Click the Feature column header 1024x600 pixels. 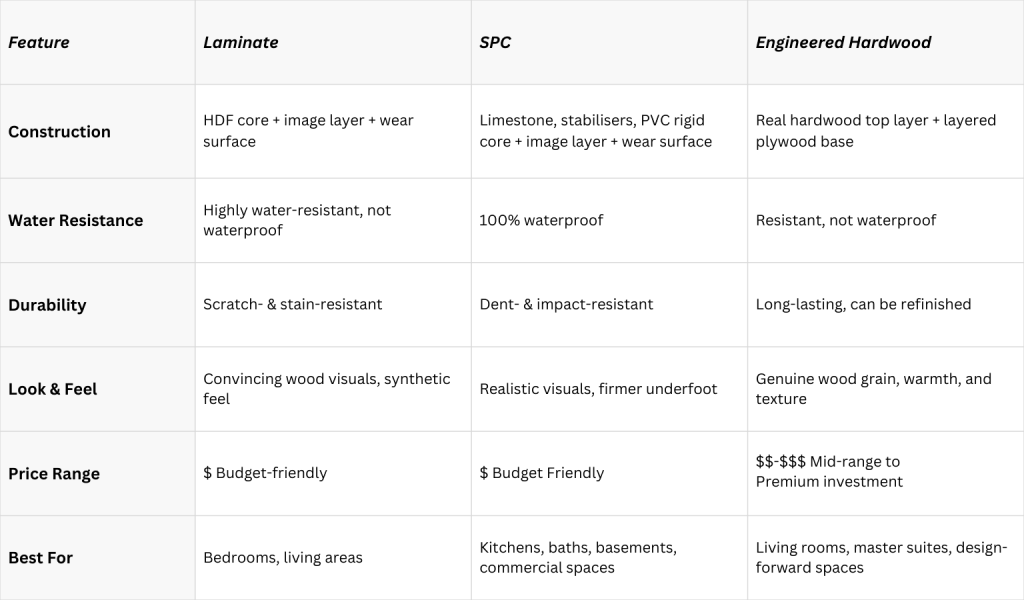pyautogui.click(x=39, y=42)
